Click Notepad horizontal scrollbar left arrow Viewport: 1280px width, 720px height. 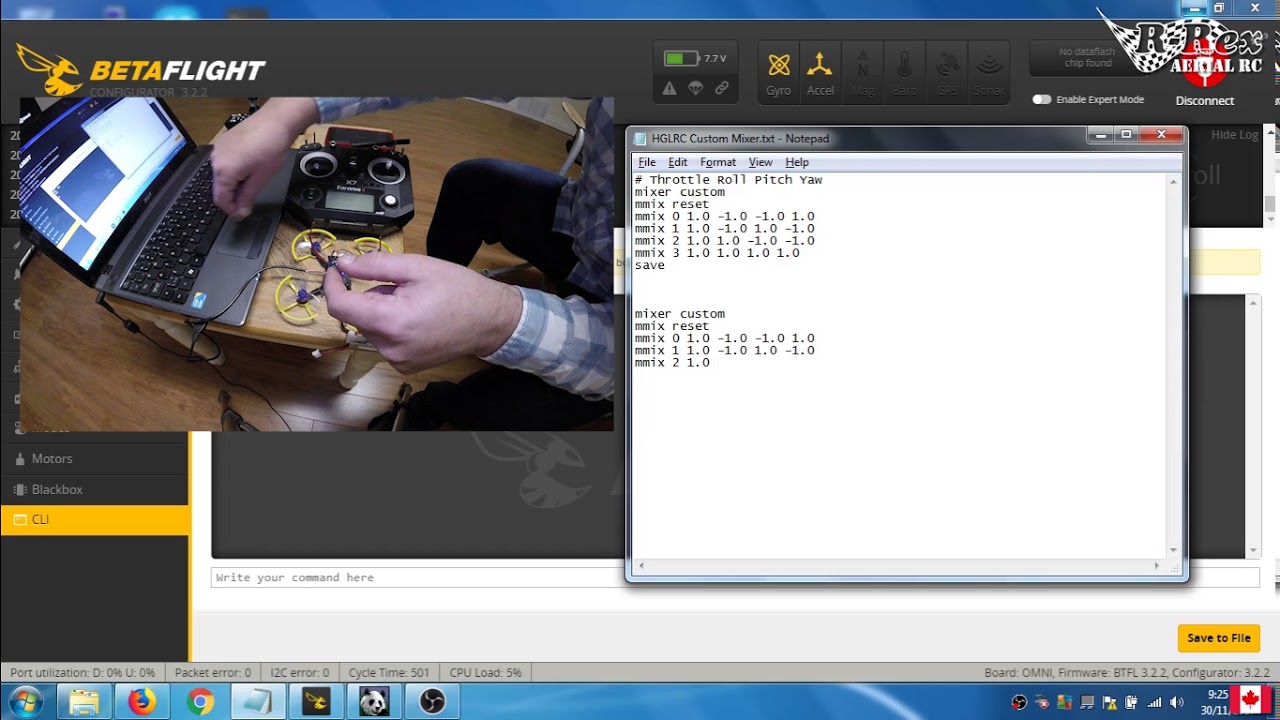640,566
